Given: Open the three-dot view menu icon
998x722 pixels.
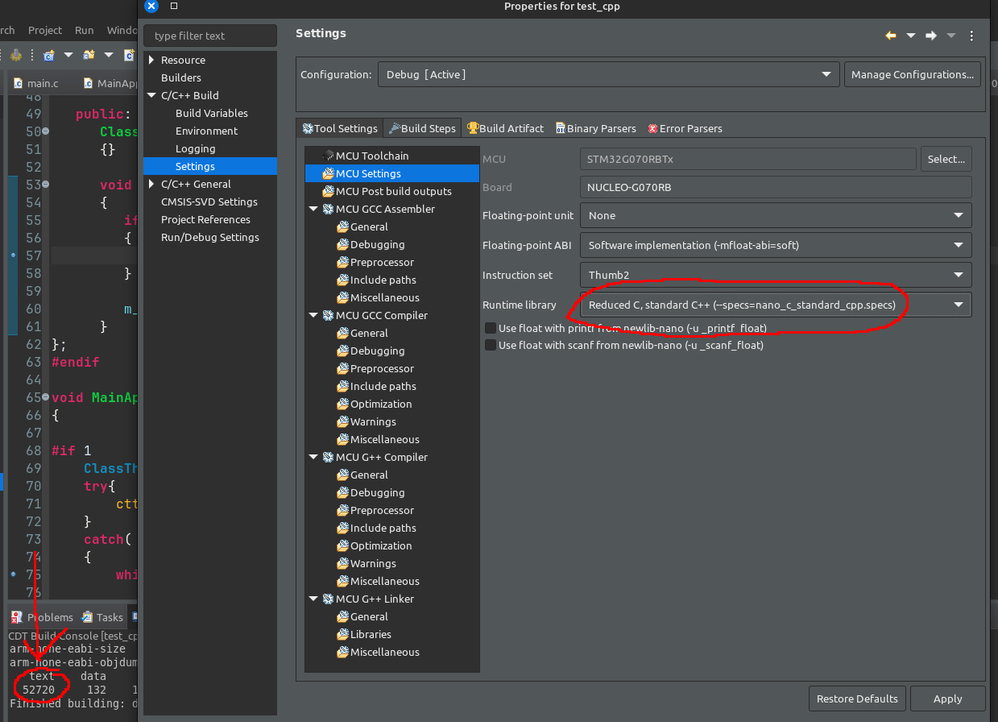Looking at the screenshot, I should (972, 36).
